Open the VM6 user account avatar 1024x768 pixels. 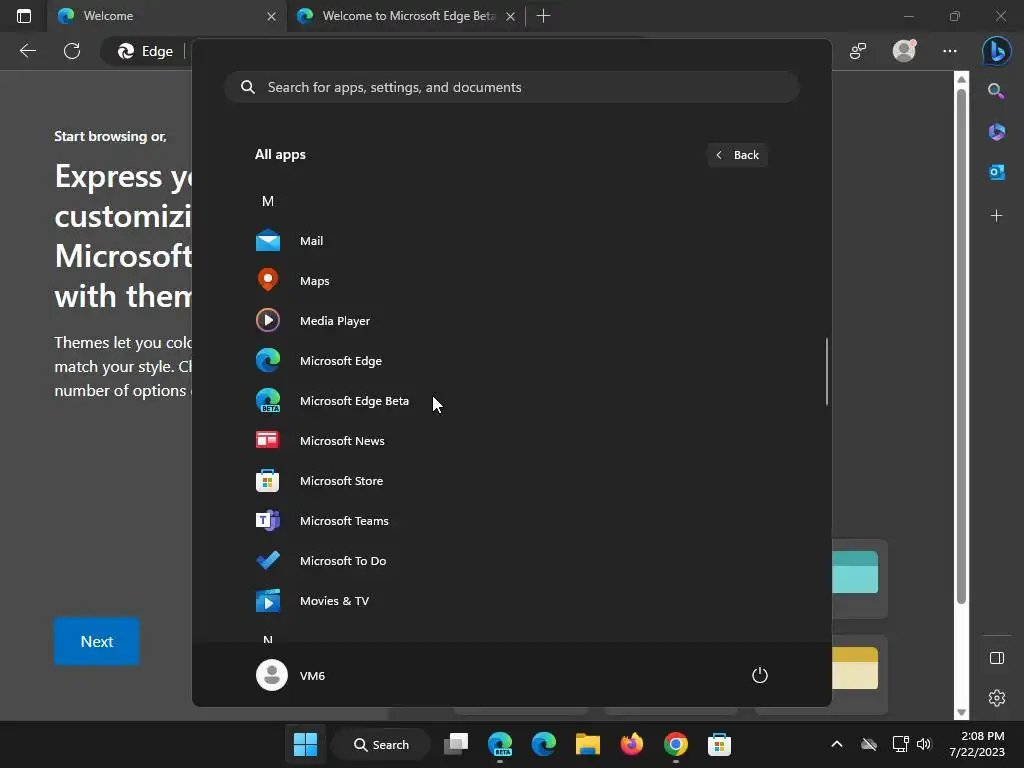272,675
